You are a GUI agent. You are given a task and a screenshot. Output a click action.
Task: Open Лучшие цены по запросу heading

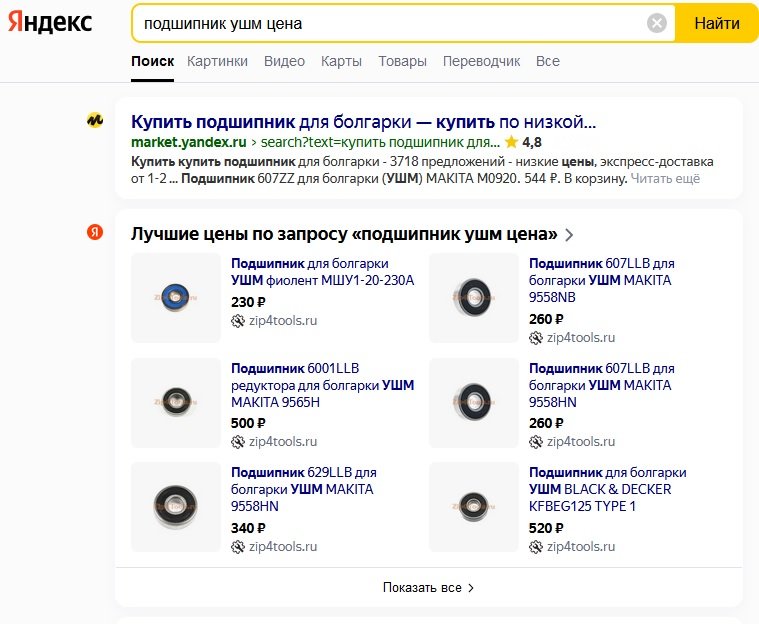[x=344, y=234]
